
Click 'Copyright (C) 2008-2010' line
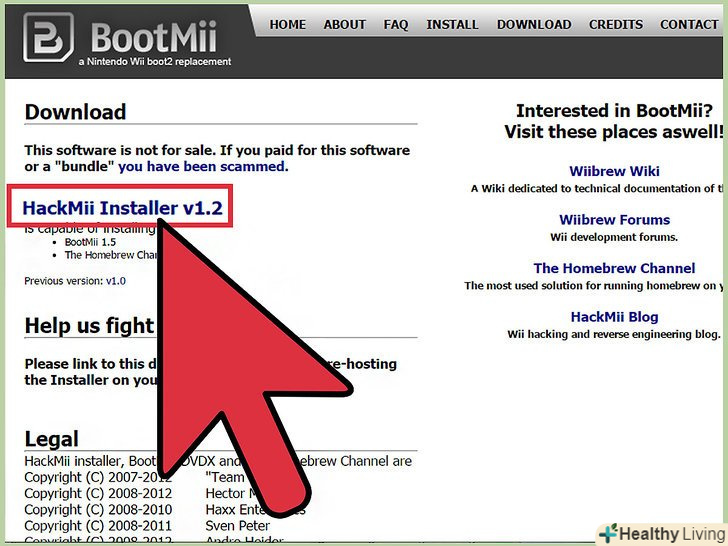pos(98,509)
